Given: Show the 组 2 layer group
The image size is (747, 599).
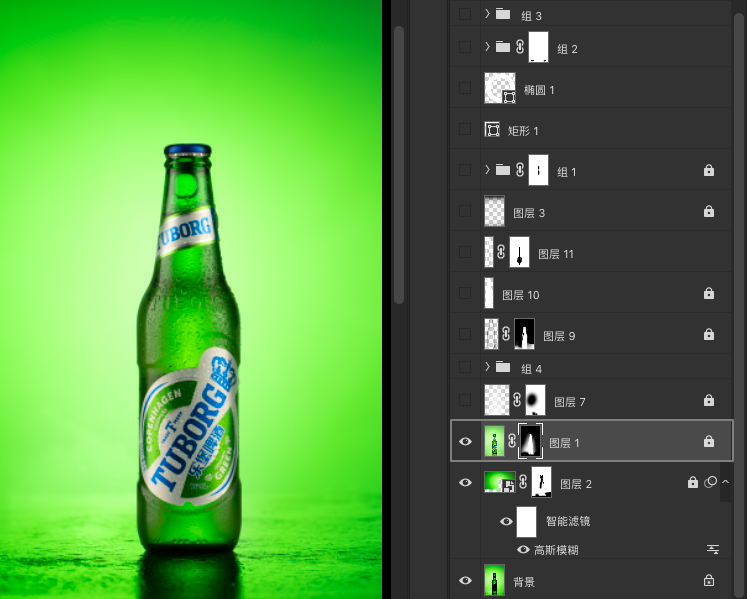Looking at the screenshot, I should point(465,47).
